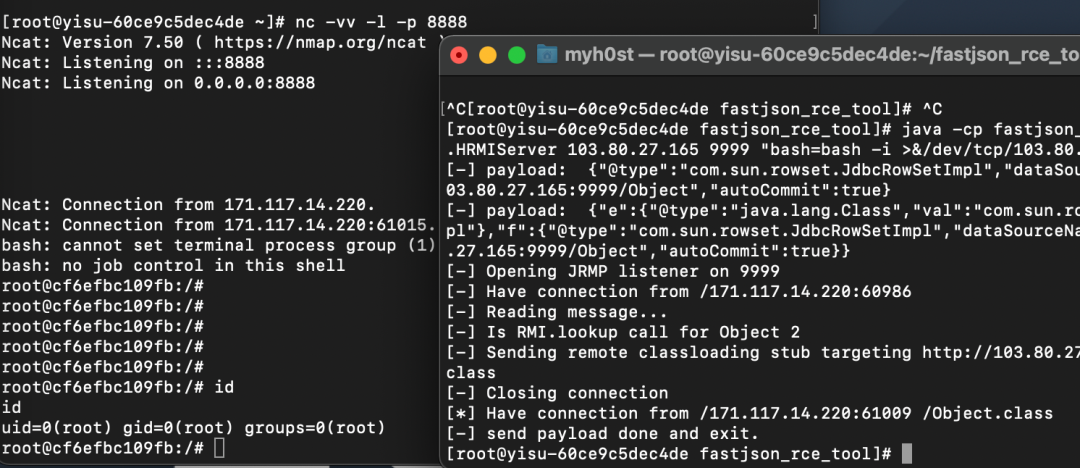The image size is (1080, 468).
Task: Click 'Sending remote classloading stub targeting' line
Action: (x=762, y=352)
